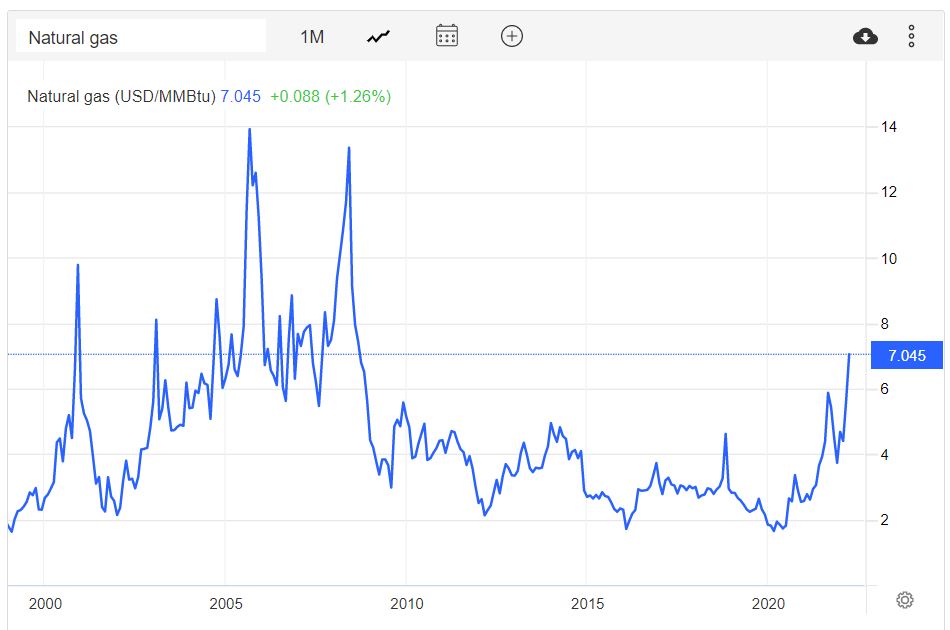Select the Natural gas (USD/MMBtu) legend text
Viewport: 950px width, 630px height.
coord(121,96)
